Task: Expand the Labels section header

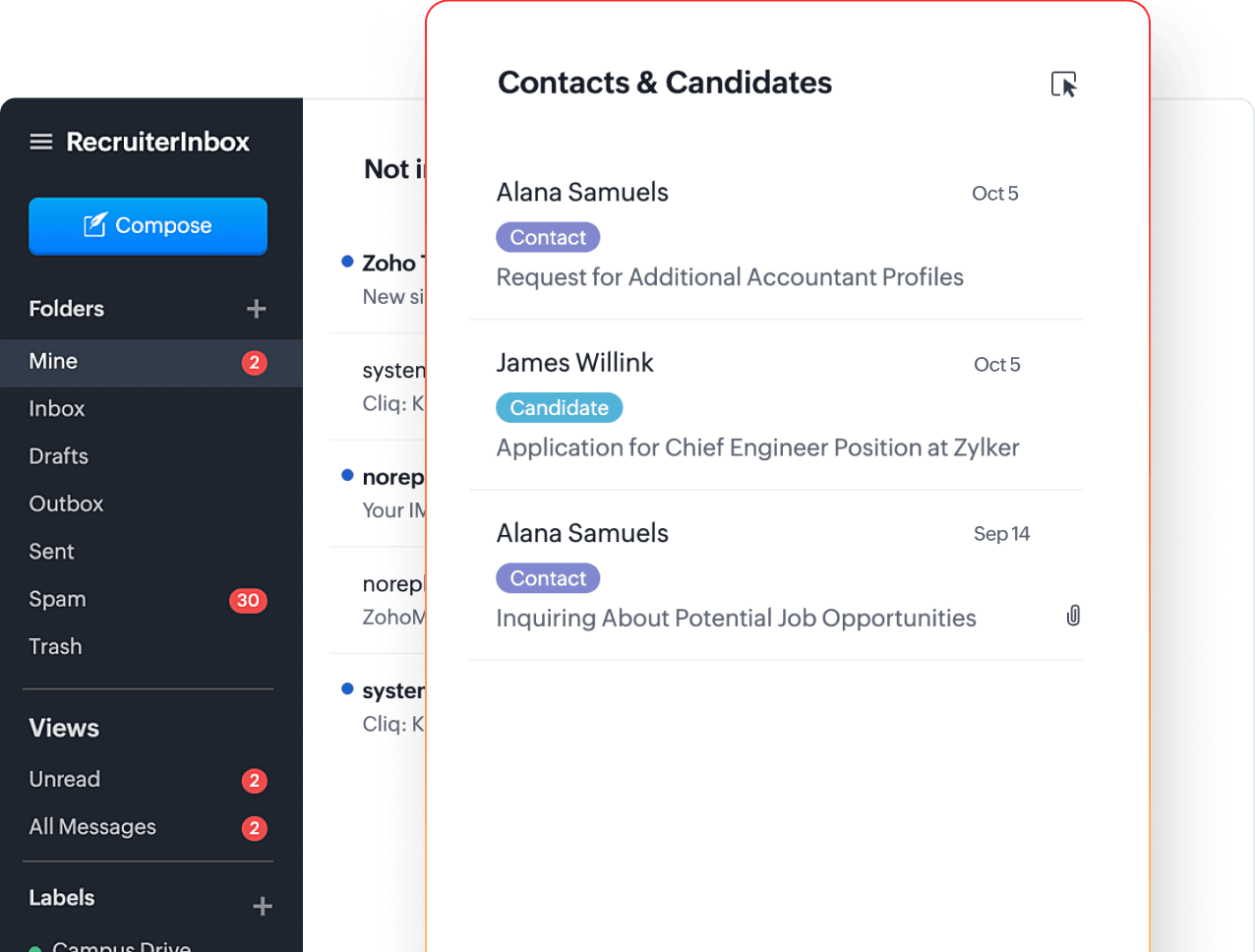Action: (x=61, y=898)
